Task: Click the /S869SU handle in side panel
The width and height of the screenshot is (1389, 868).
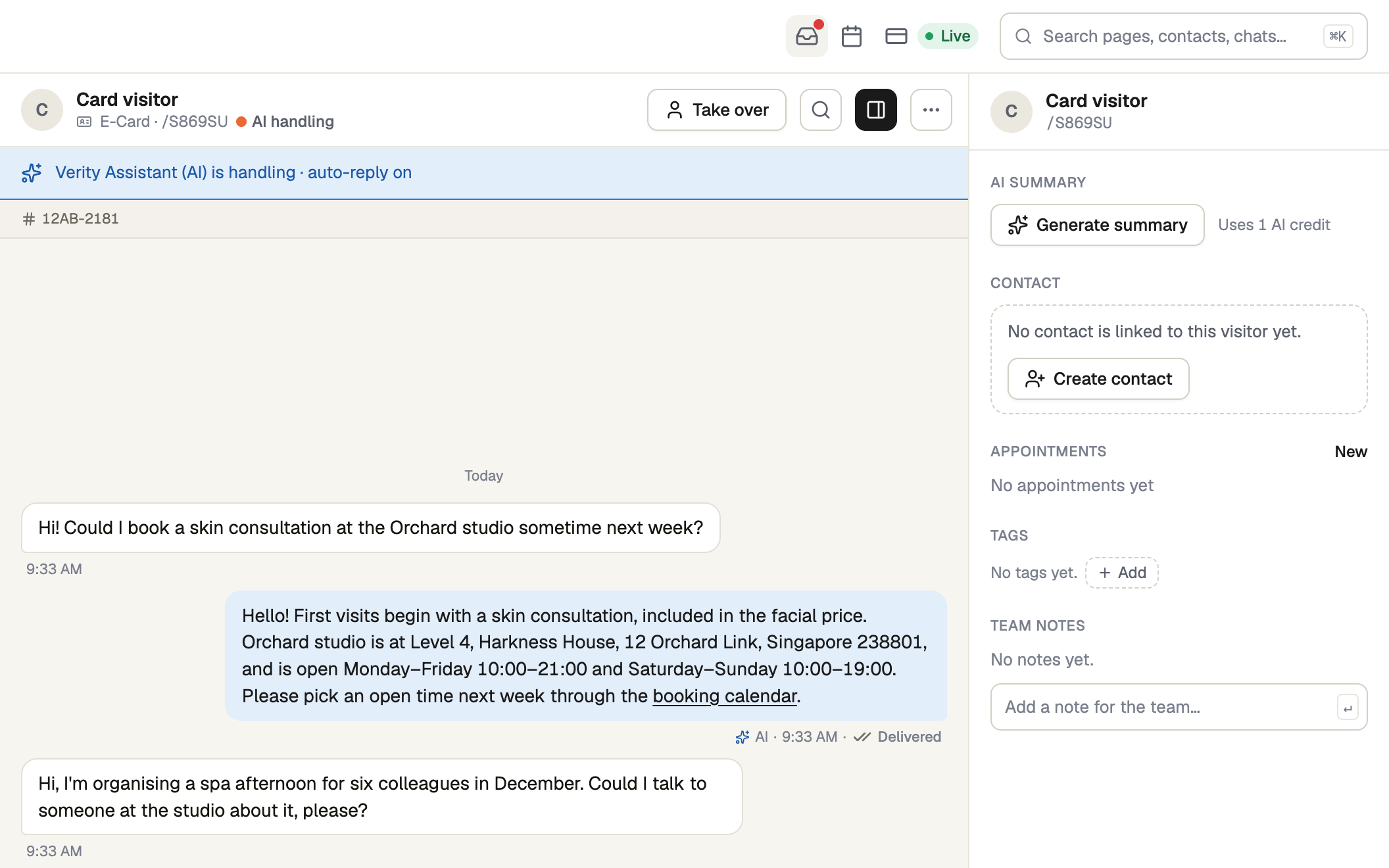Action: pos(1079,123)
